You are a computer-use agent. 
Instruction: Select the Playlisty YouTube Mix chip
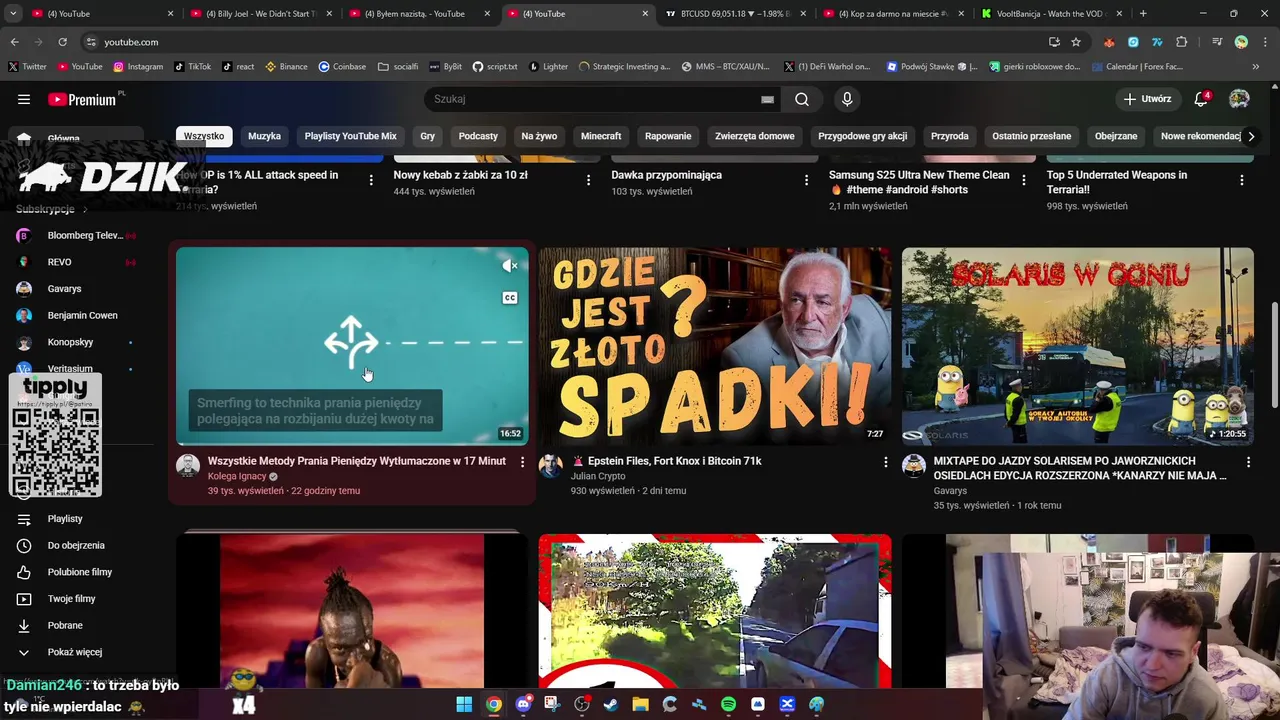point(351,136)
